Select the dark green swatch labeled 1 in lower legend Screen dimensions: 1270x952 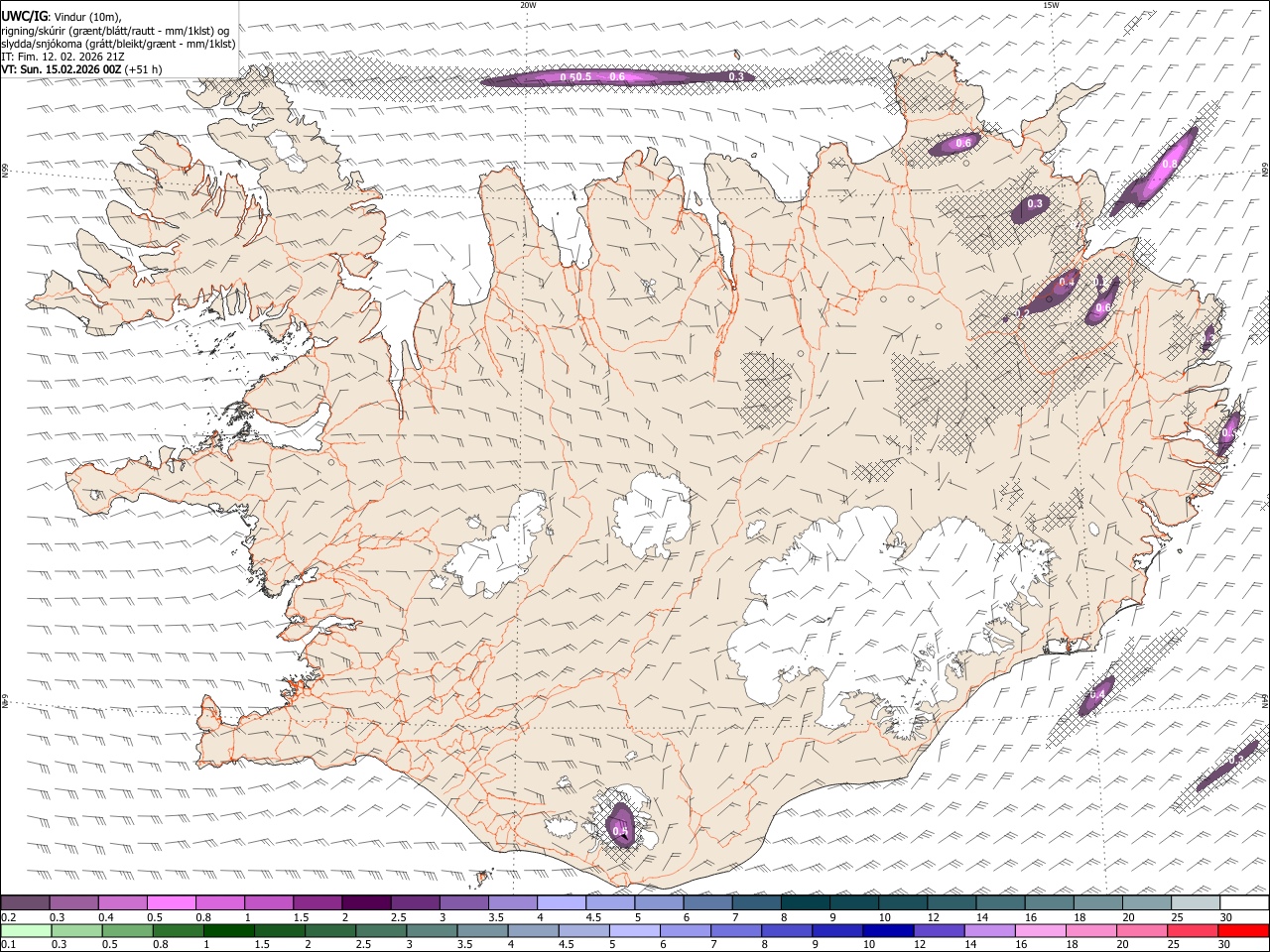pos(227,930)
